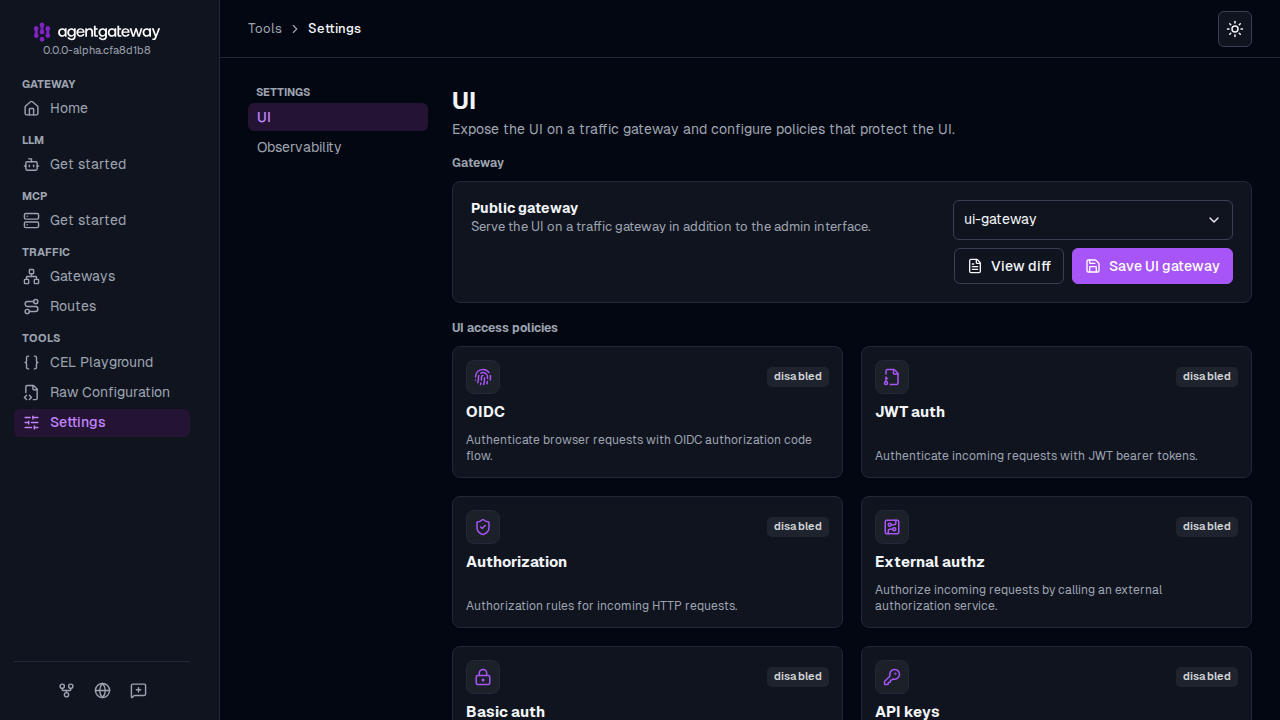Click the API keys disabled badge
The image size is (1280, 720).
point(1207,676)
